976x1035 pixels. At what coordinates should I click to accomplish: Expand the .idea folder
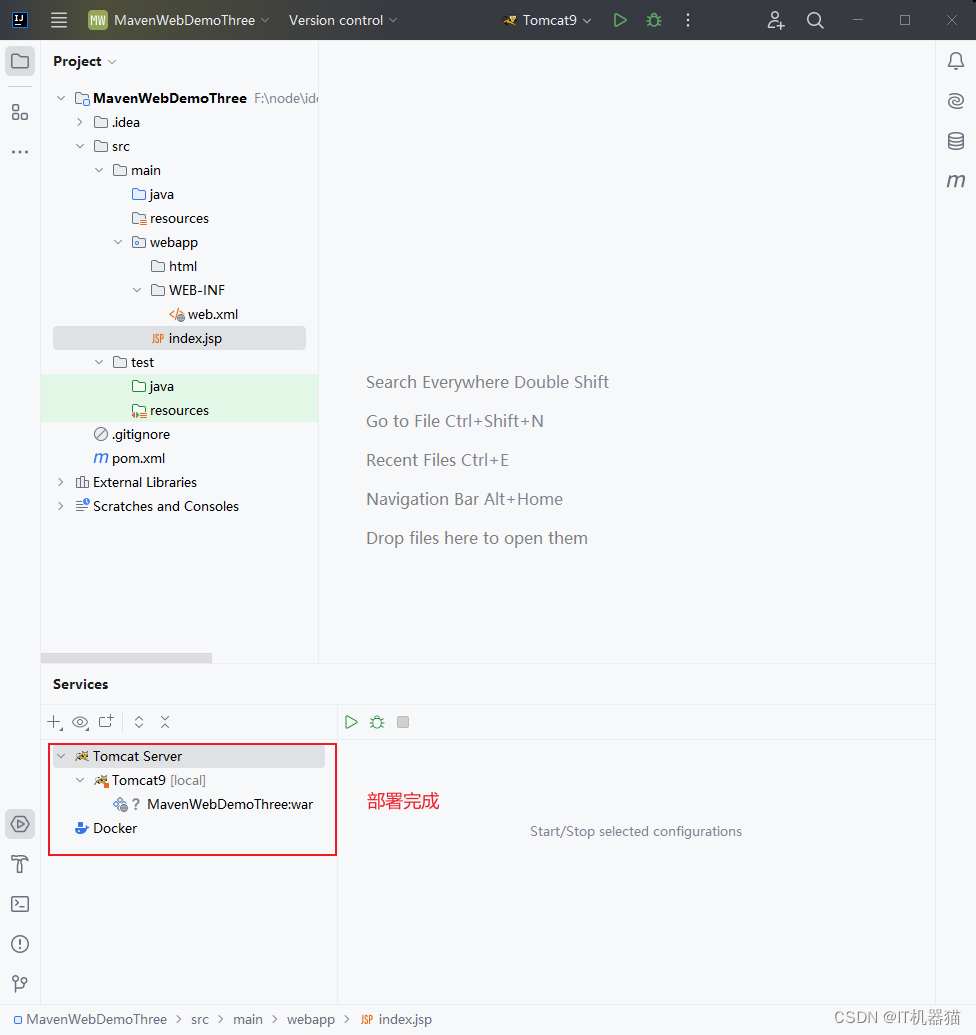pos(80,122)
